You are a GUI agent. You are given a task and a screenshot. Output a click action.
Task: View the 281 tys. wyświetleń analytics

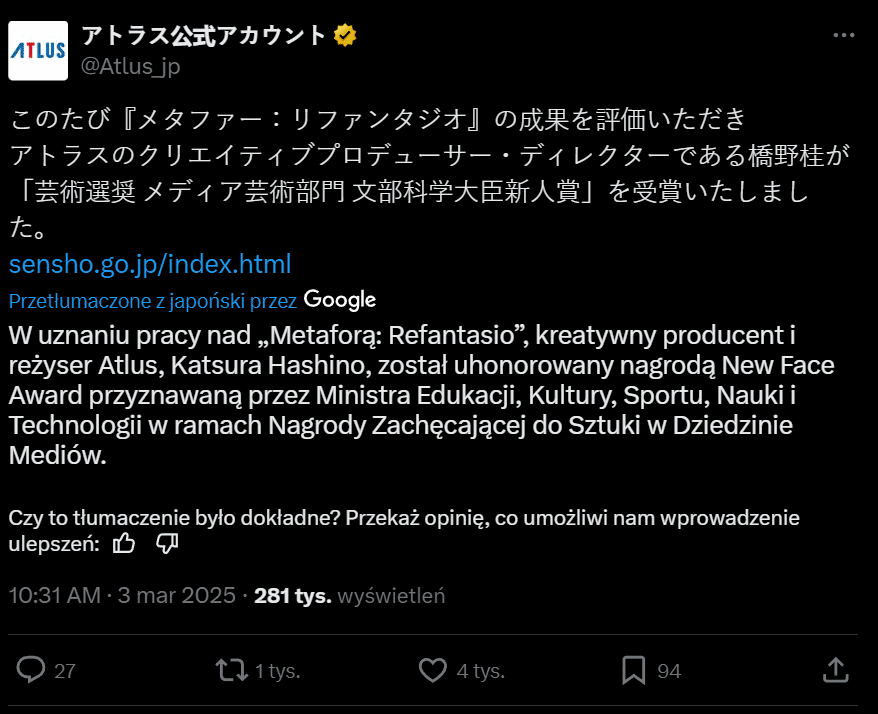pos(350,596)
